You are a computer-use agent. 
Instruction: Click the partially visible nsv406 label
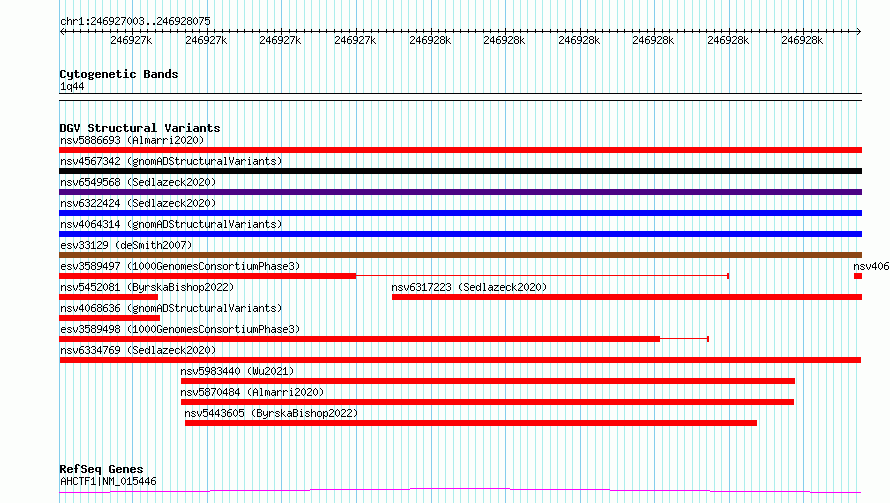pyautogui.click(x=871, y=266)
